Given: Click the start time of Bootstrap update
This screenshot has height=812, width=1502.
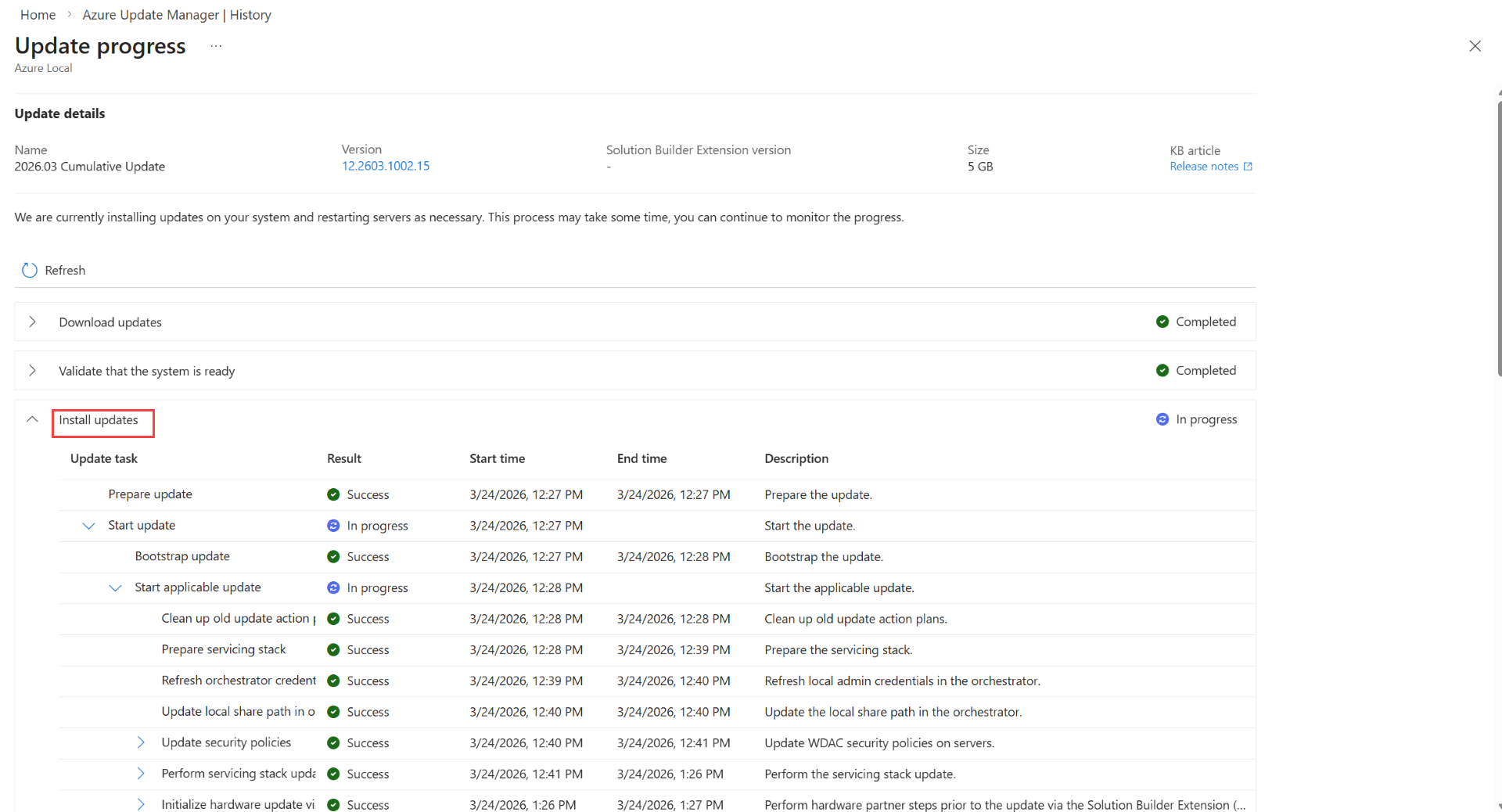Looking at the screenshot, I should point(526,556).
